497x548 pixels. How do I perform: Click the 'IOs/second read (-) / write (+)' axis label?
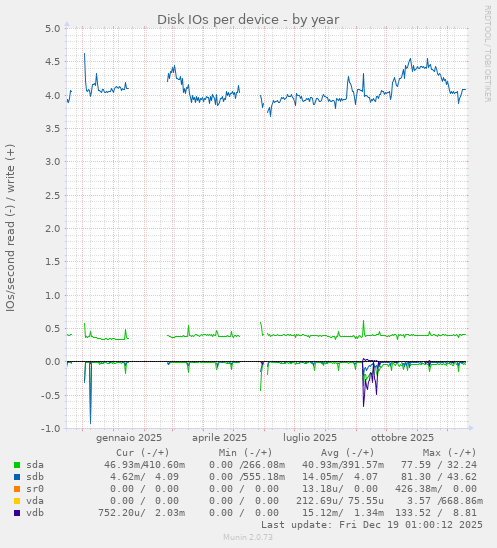click(x=10, y=228)
